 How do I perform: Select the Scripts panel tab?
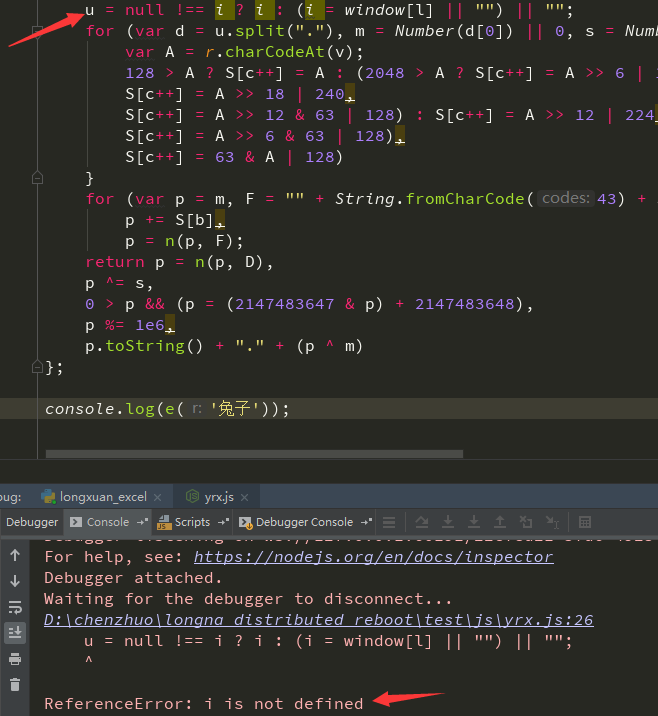[x=191, y=522]
